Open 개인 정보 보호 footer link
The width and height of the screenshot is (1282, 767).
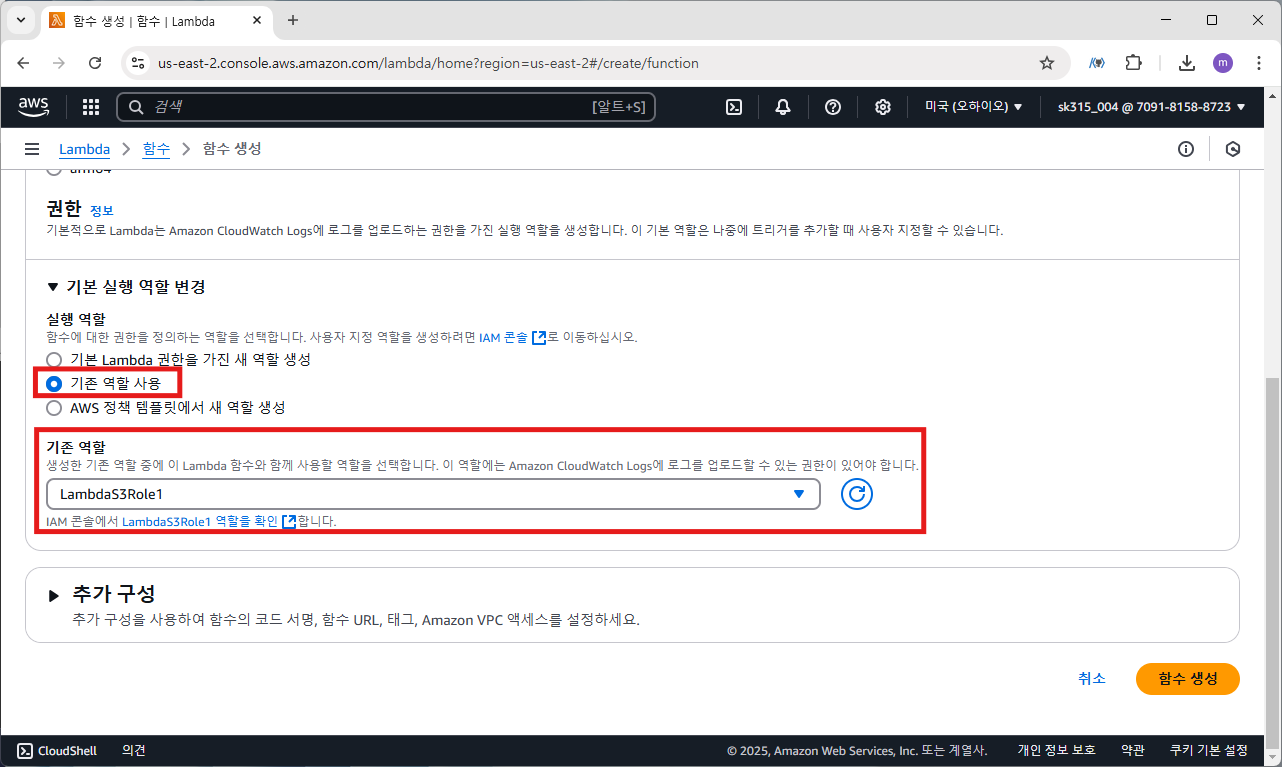1057,750
